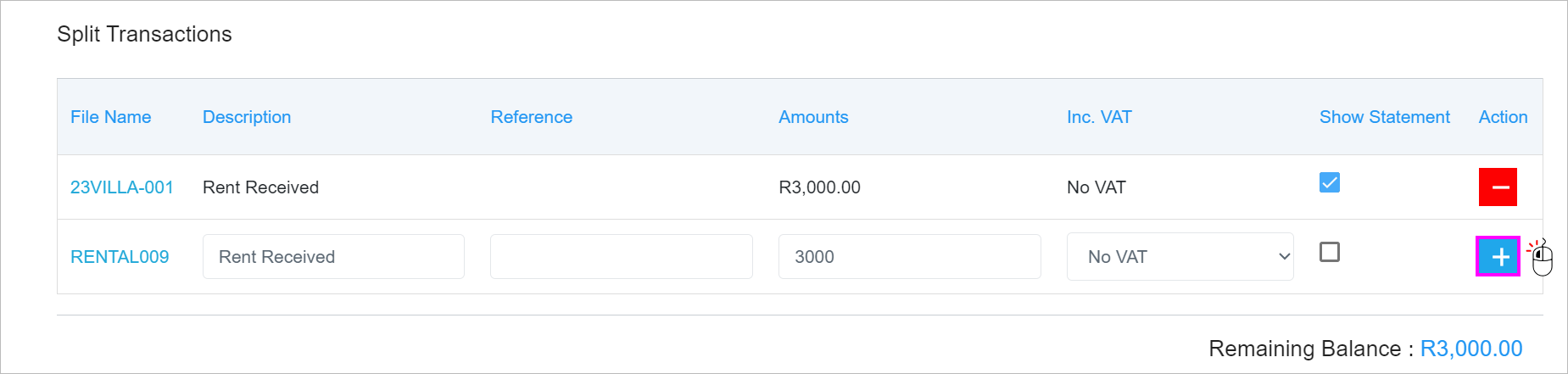Viewport: 1568px width, 374px height.
Task: Click the Inc. VAT column header
Action: [x=1099, y=117]
